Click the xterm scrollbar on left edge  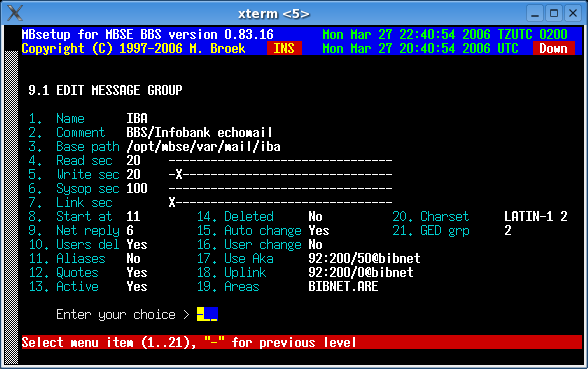(x=11, y=207)
